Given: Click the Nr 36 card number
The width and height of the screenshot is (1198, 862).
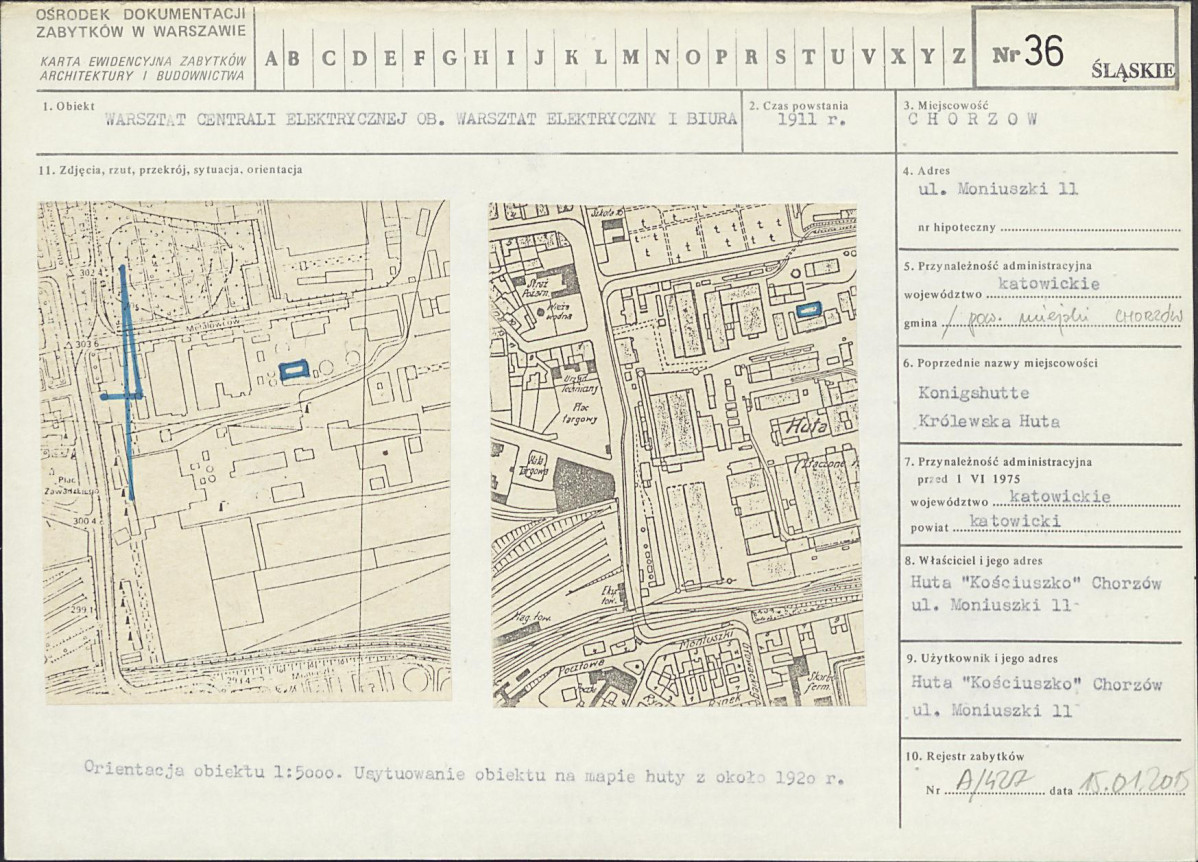Looking at the screenshot, I should pos(1028,53).
